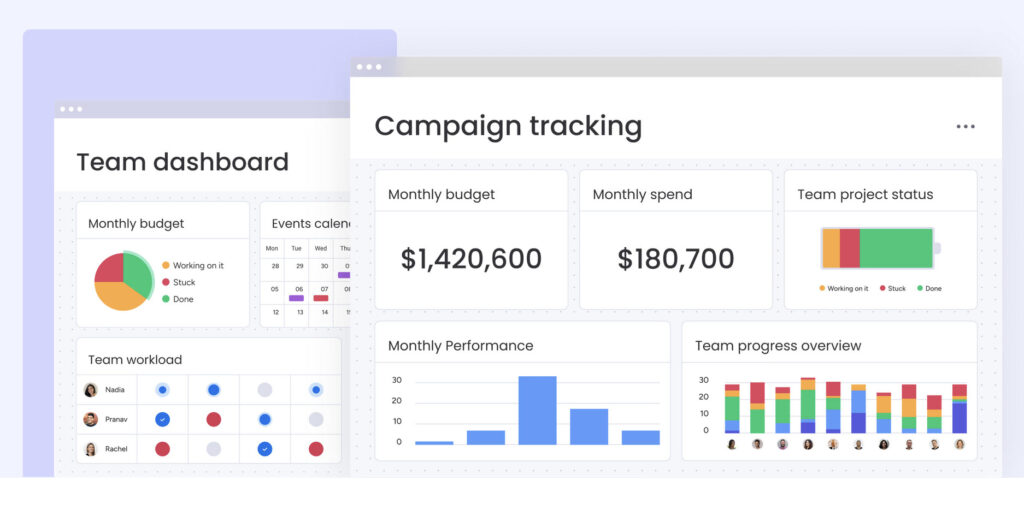The image size is (1024, 522).
Task: Click the $180,700 Monthly spend value
Action: [x=676, y=259]
